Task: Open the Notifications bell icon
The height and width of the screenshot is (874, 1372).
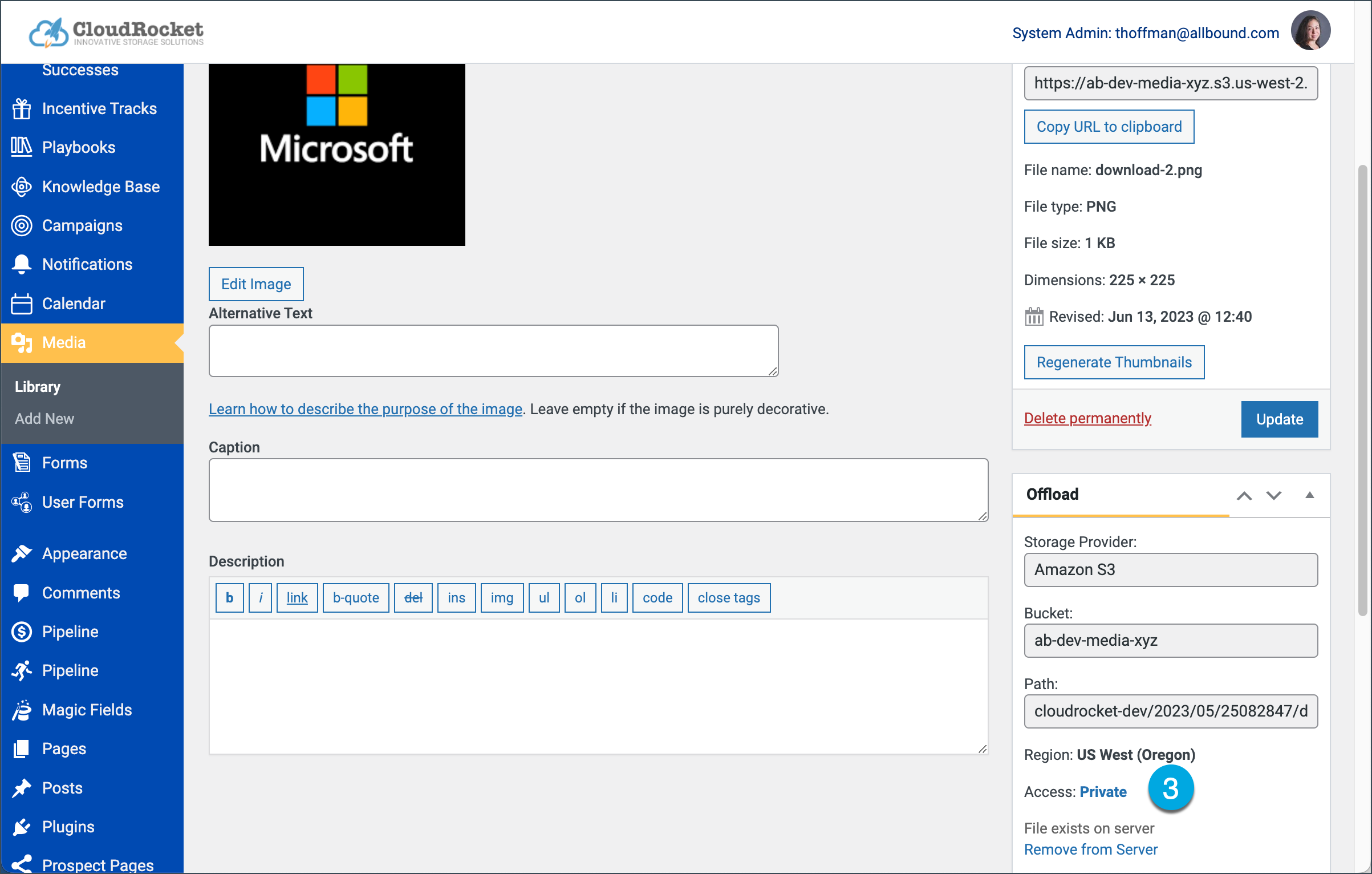Action: click(x=22, y=264)
